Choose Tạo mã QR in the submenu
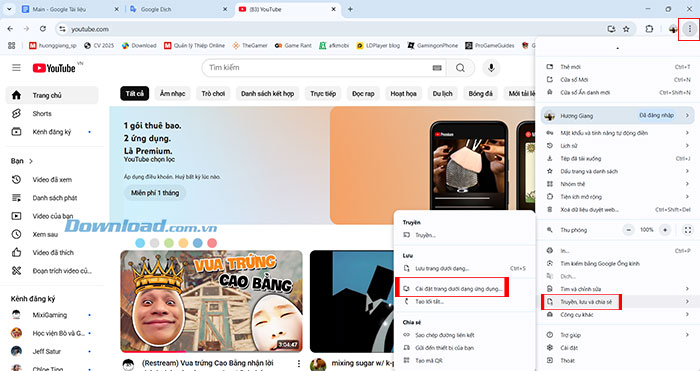 [464, 360]
